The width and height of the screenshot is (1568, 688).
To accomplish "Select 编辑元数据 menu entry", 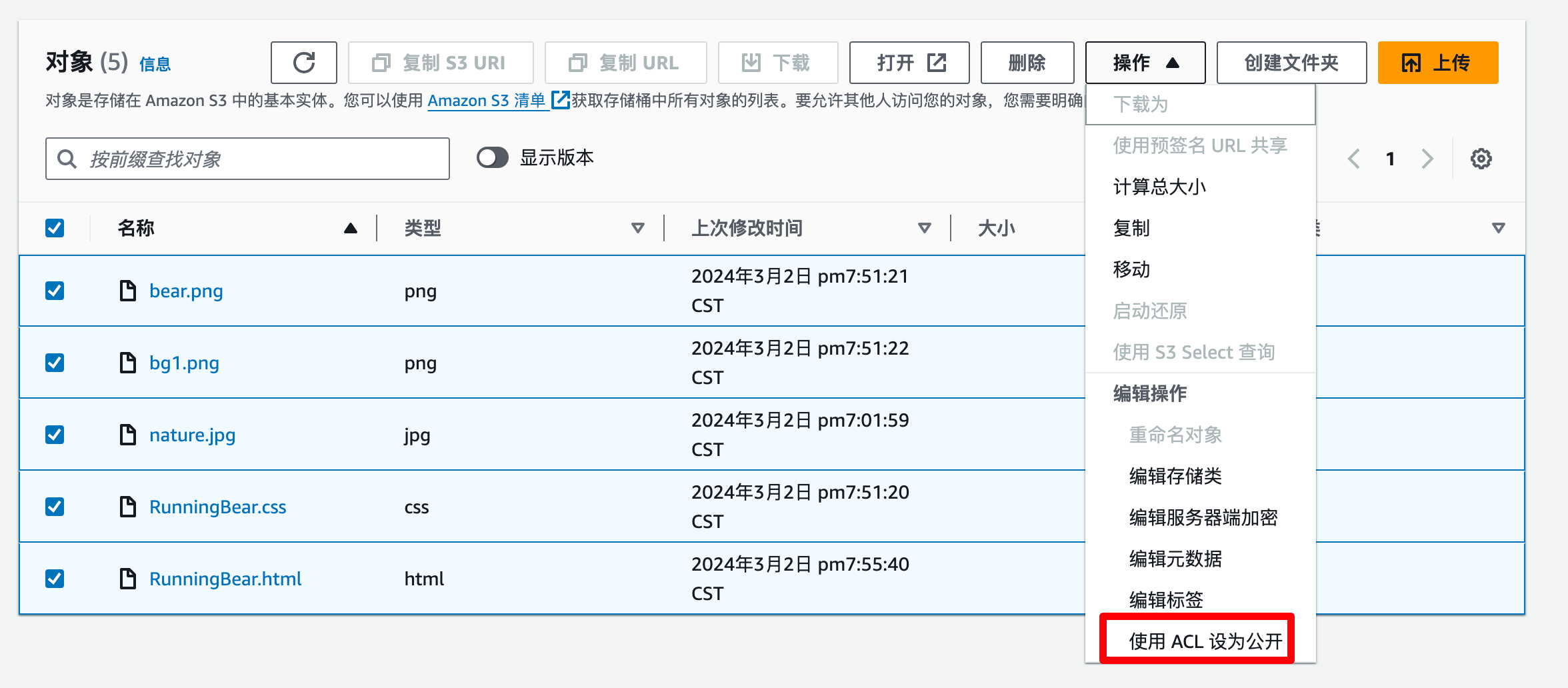I will (x=1201, y=559).
